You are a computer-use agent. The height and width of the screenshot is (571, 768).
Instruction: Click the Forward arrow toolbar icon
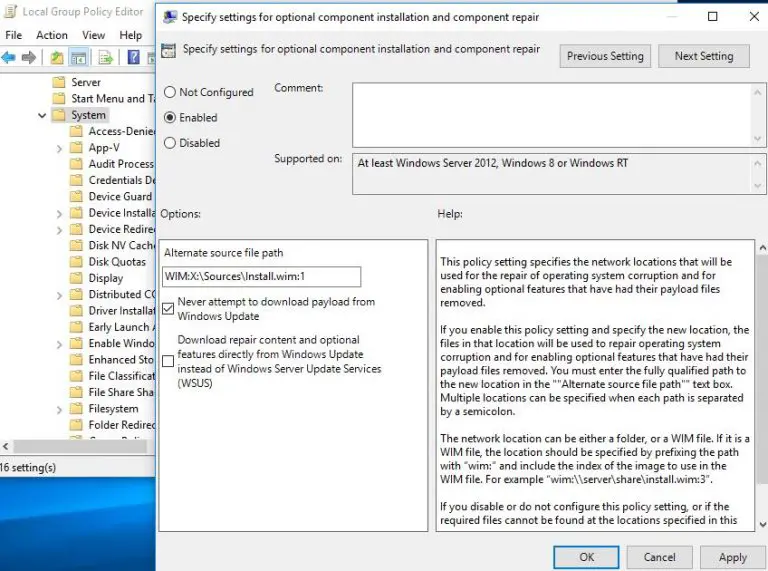[29, 58]
